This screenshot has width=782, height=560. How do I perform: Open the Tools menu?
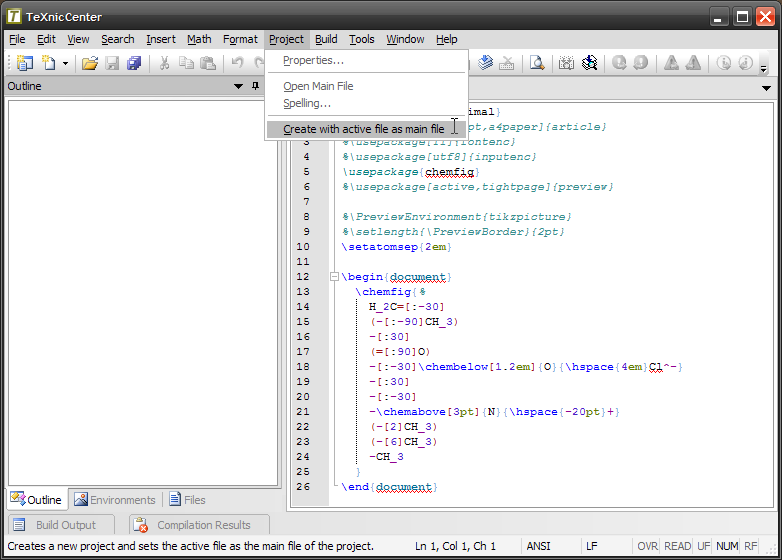coord(362,39)
